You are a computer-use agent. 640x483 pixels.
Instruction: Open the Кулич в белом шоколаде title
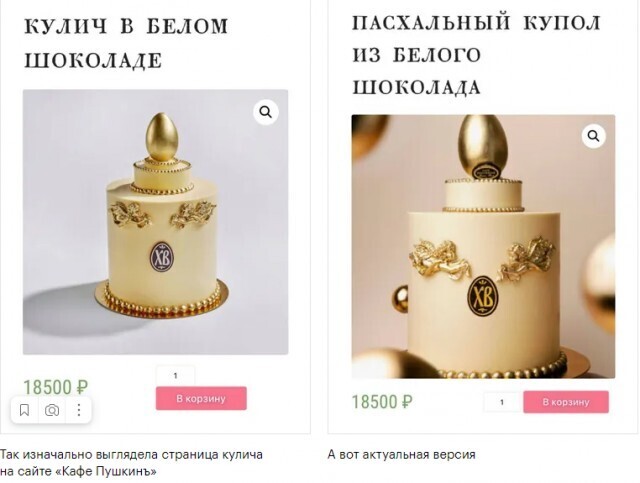pyautogui.click(x=126, y=43)
